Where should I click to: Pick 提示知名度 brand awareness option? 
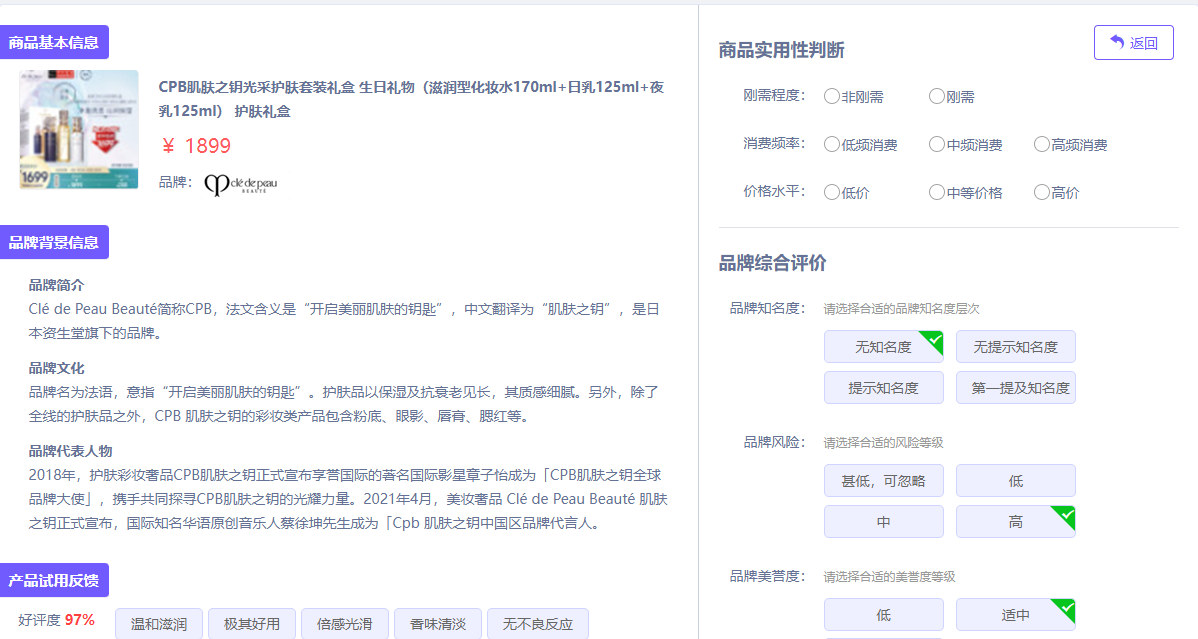click(x=883, y=388)
